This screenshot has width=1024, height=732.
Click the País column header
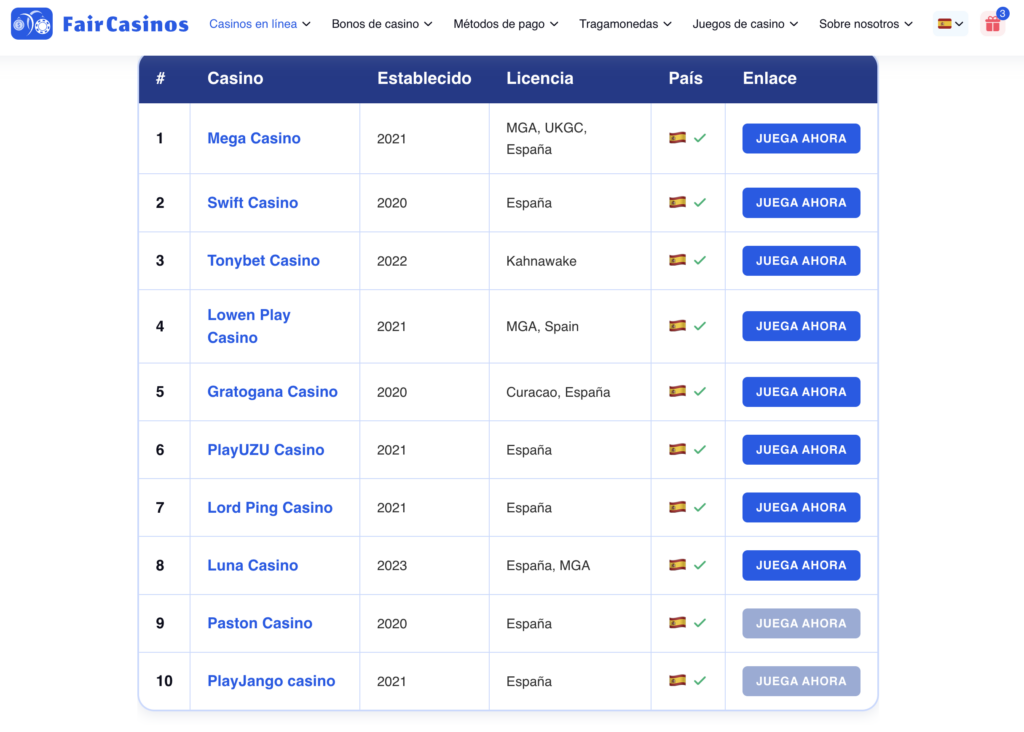(686, 78)
